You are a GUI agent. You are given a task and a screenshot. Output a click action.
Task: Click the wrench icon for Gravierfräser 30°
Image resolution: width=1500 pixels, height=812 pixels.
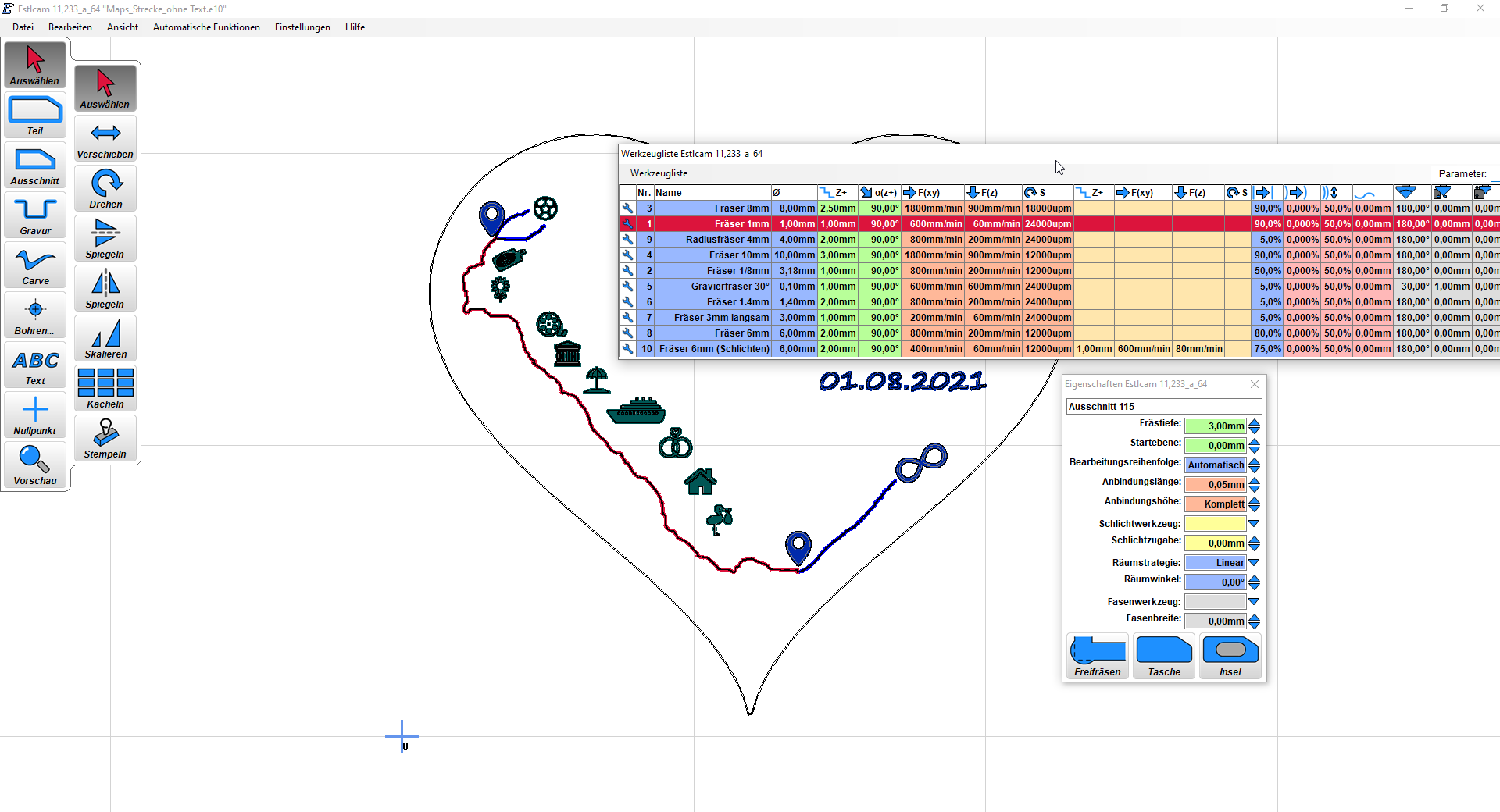click(x=627, y=287)
